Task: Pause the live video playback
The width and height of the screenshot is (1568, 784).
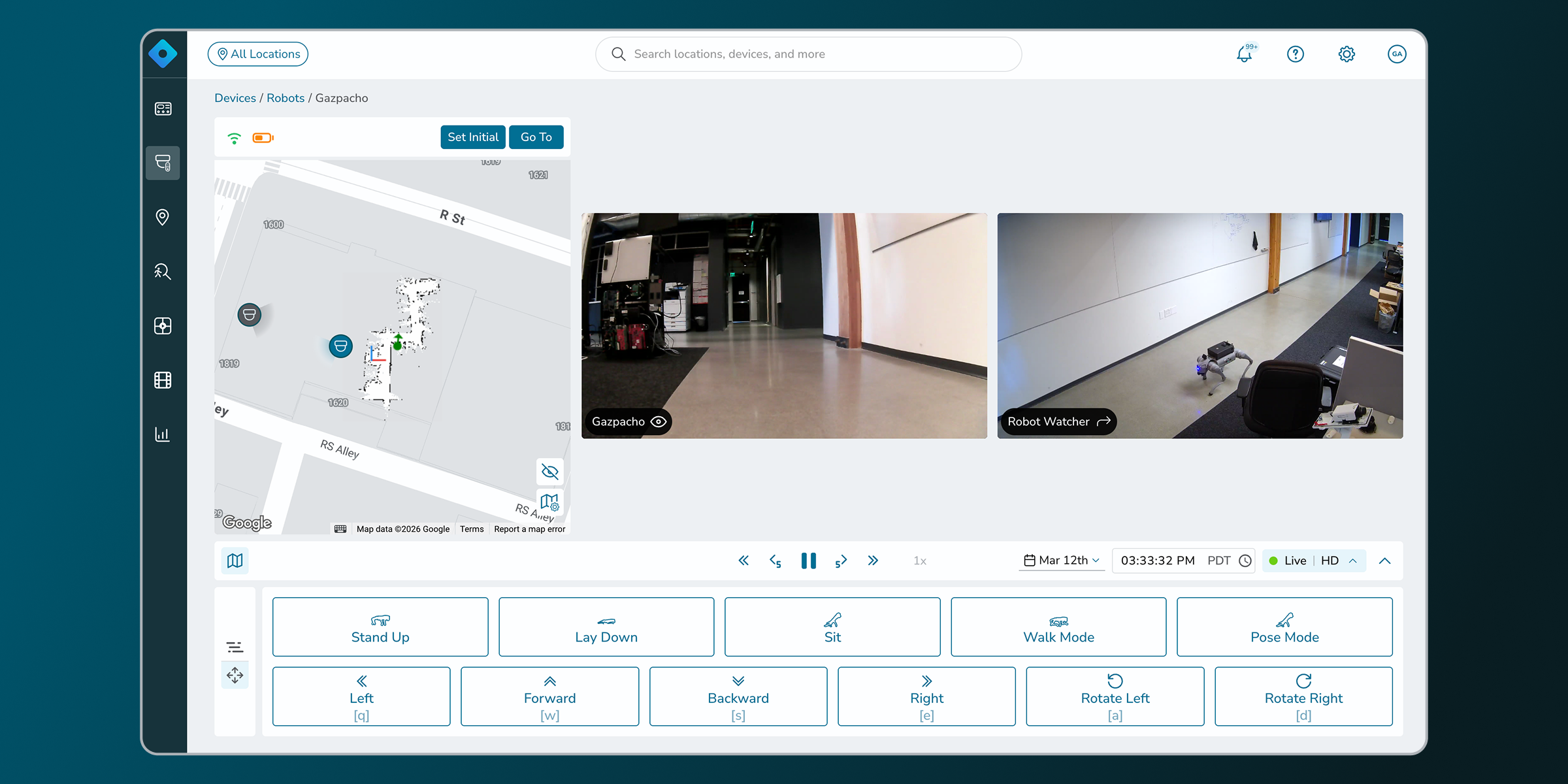Action: pos(808,560)
